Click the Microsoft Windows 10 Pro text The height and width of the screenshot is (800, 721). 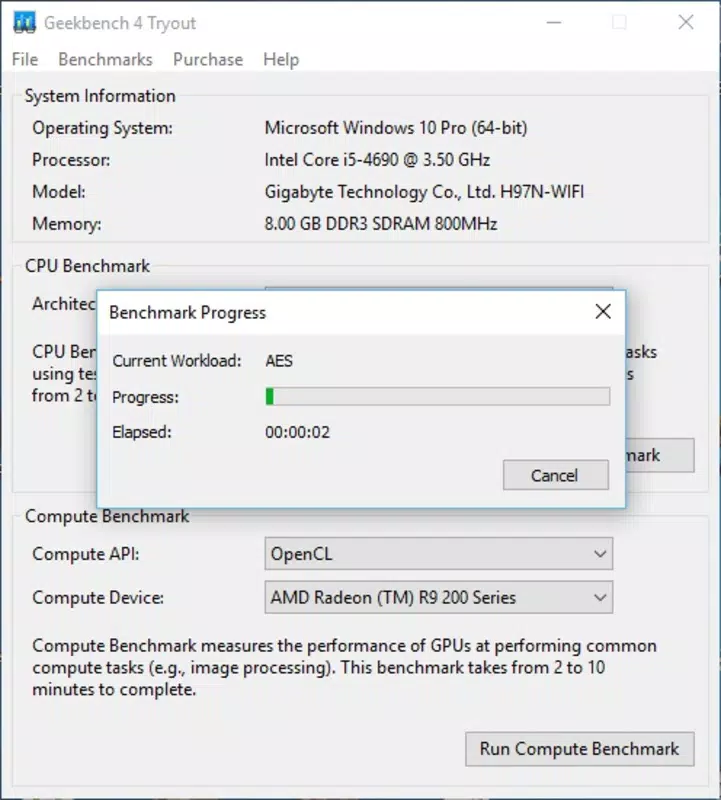point(396,128)
